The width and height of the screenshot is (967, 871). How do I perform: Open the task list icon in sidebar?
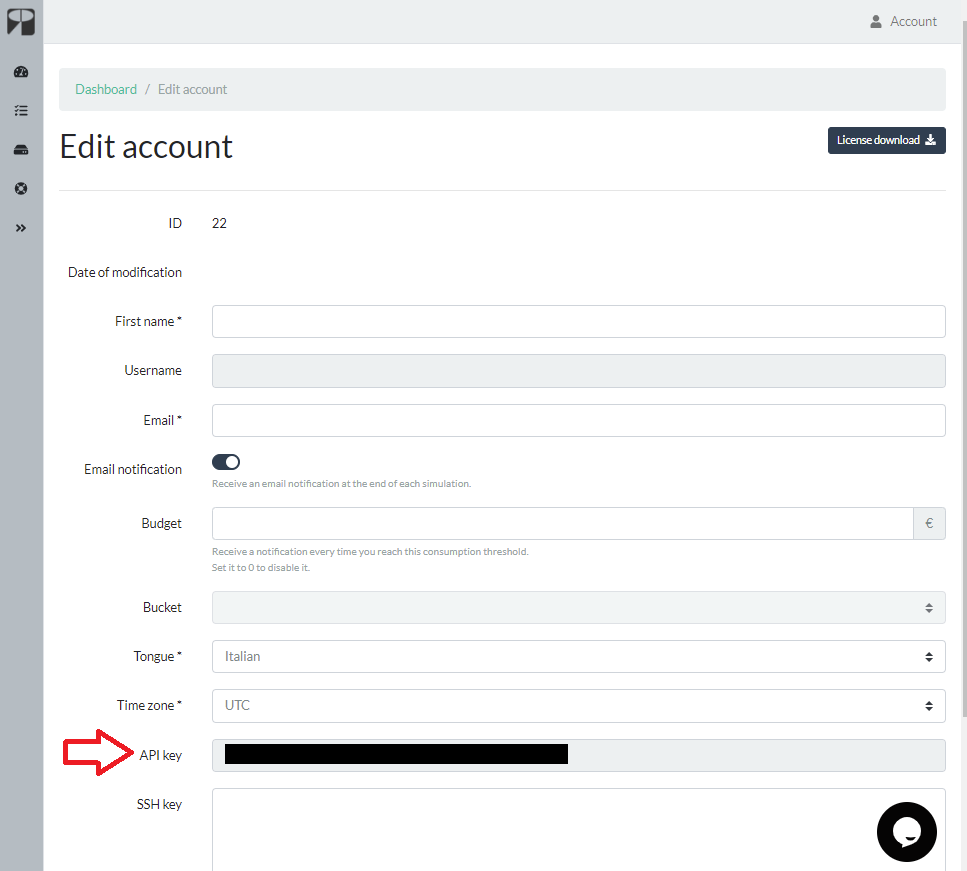[21, 111]
